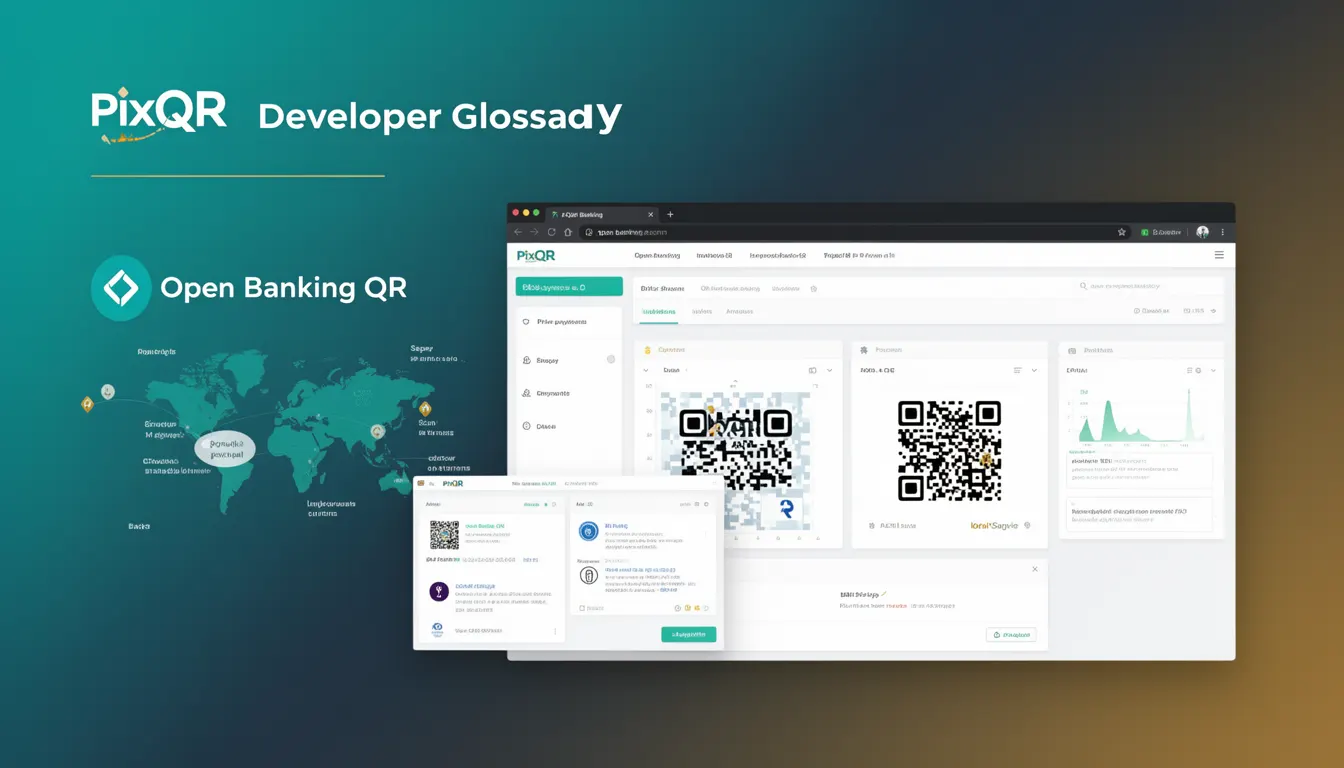The height and width of the screenshot is (768, 1344).
Task: Click the blue circular badge in small PixQR window
Action: 588,531
